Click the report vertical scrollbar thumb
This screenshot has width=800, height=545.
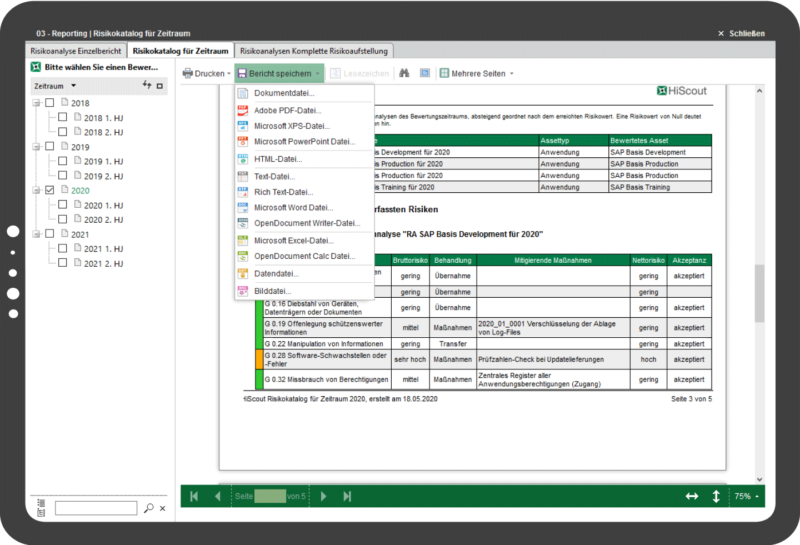tap(759, 293)
